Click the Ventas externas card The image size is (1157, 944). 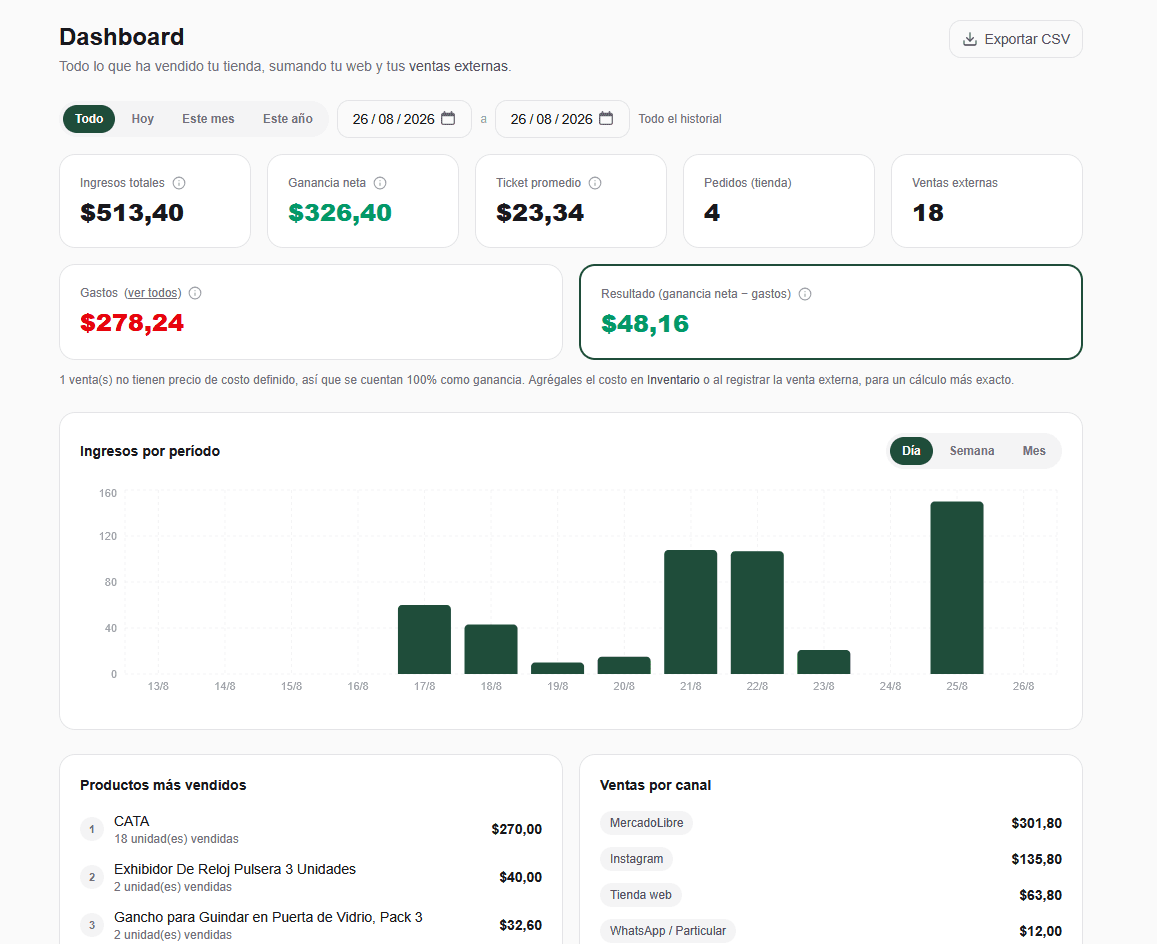[987, 201]
